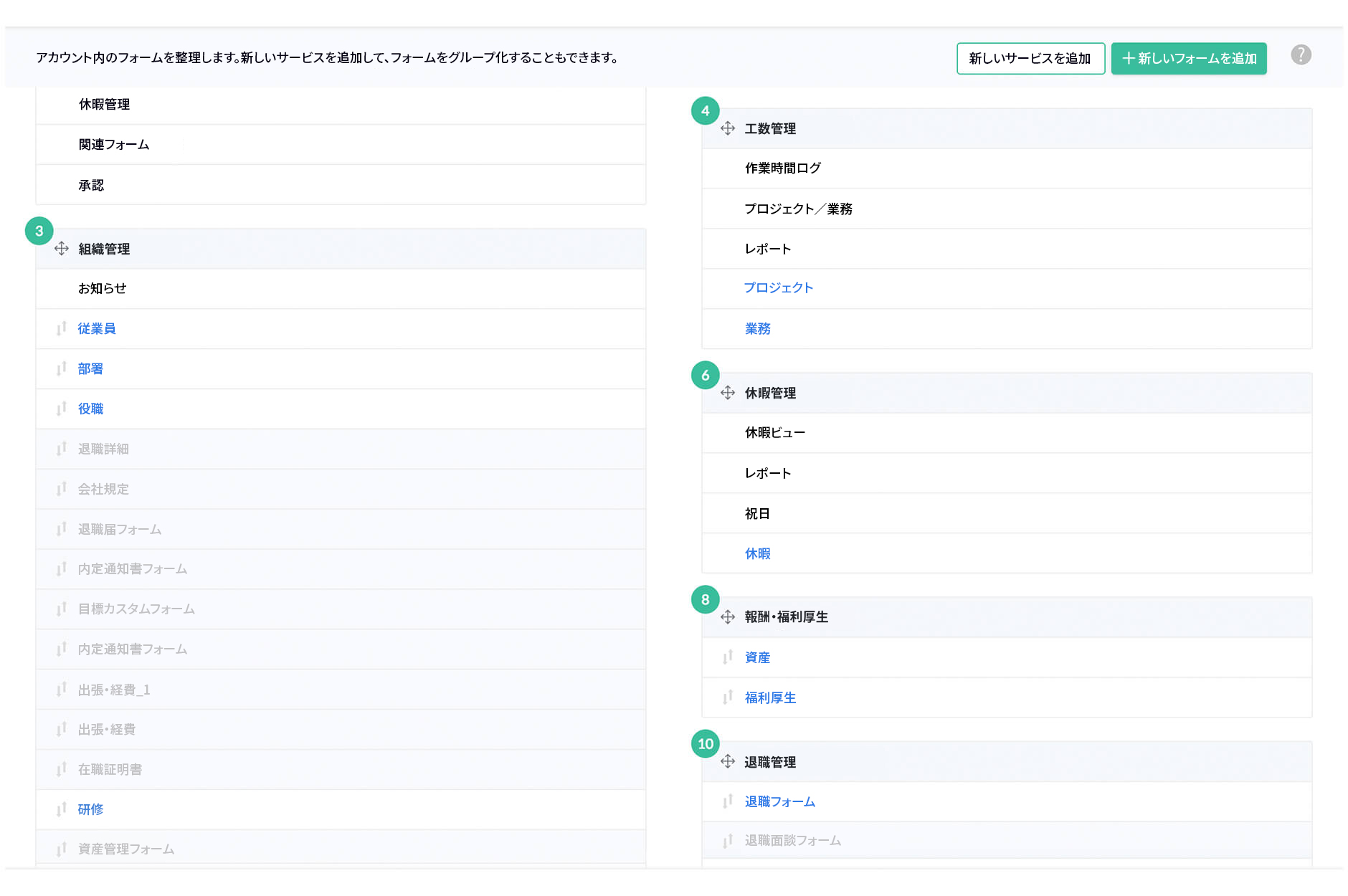Click the move handle beside 報酬・福利厚生
Image resolution: width=1348 pixels, height=896 pixels.
[x=728, y=616]
